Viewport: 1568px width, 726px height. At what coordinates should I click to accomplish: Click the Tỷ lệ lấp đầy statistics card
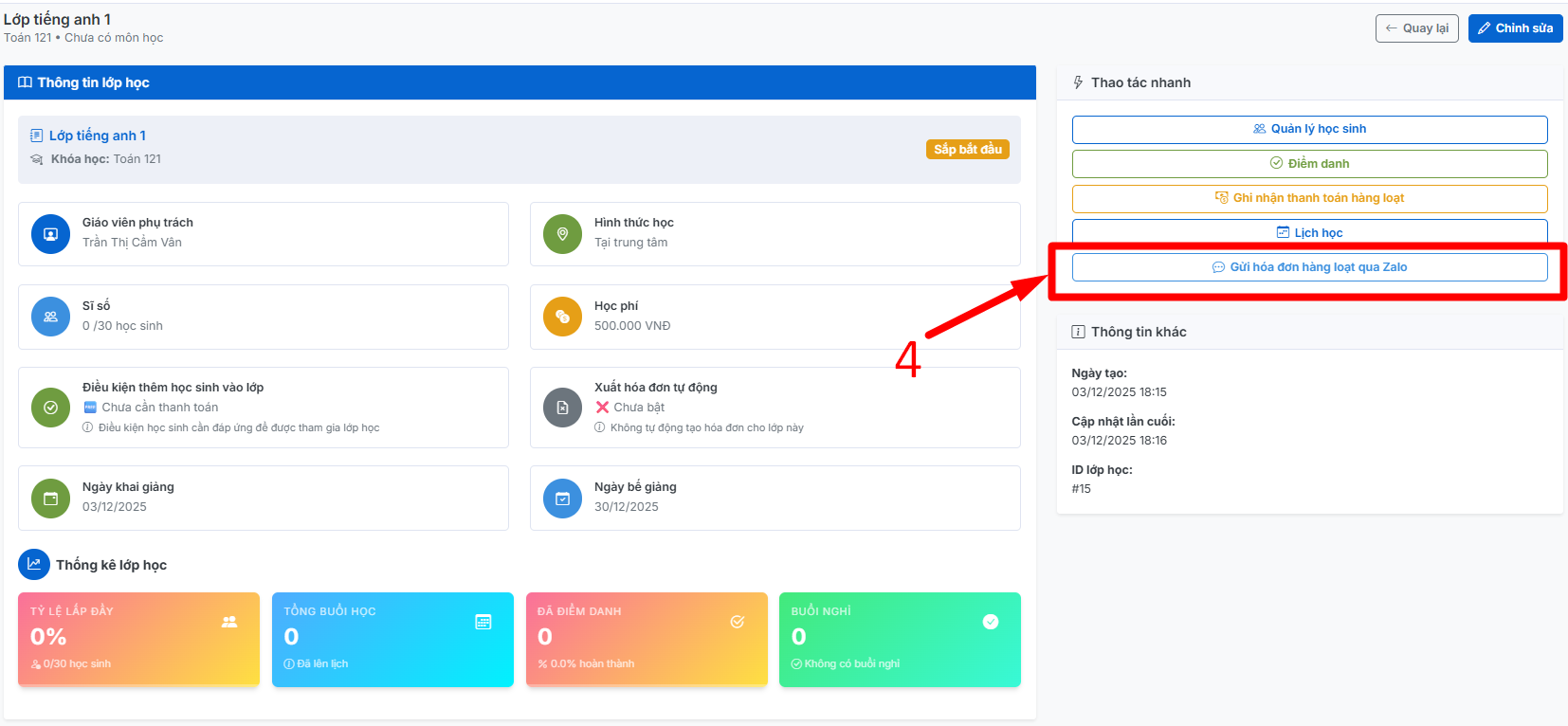tap(138, 639)
